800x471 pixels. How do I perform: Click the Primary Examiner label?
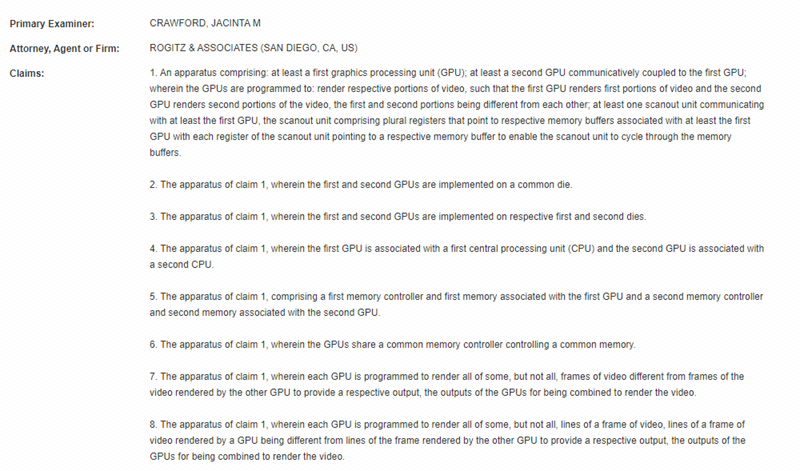pos(52,23)
